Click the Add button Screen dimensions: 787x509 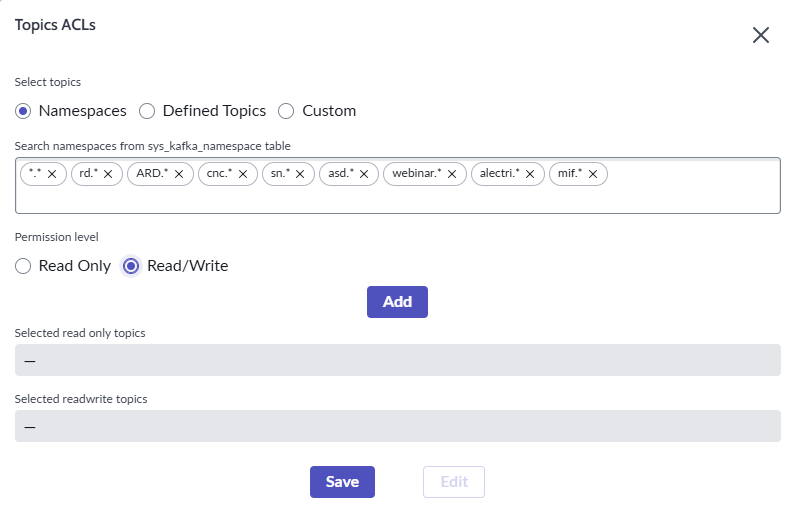coord(397,302)
